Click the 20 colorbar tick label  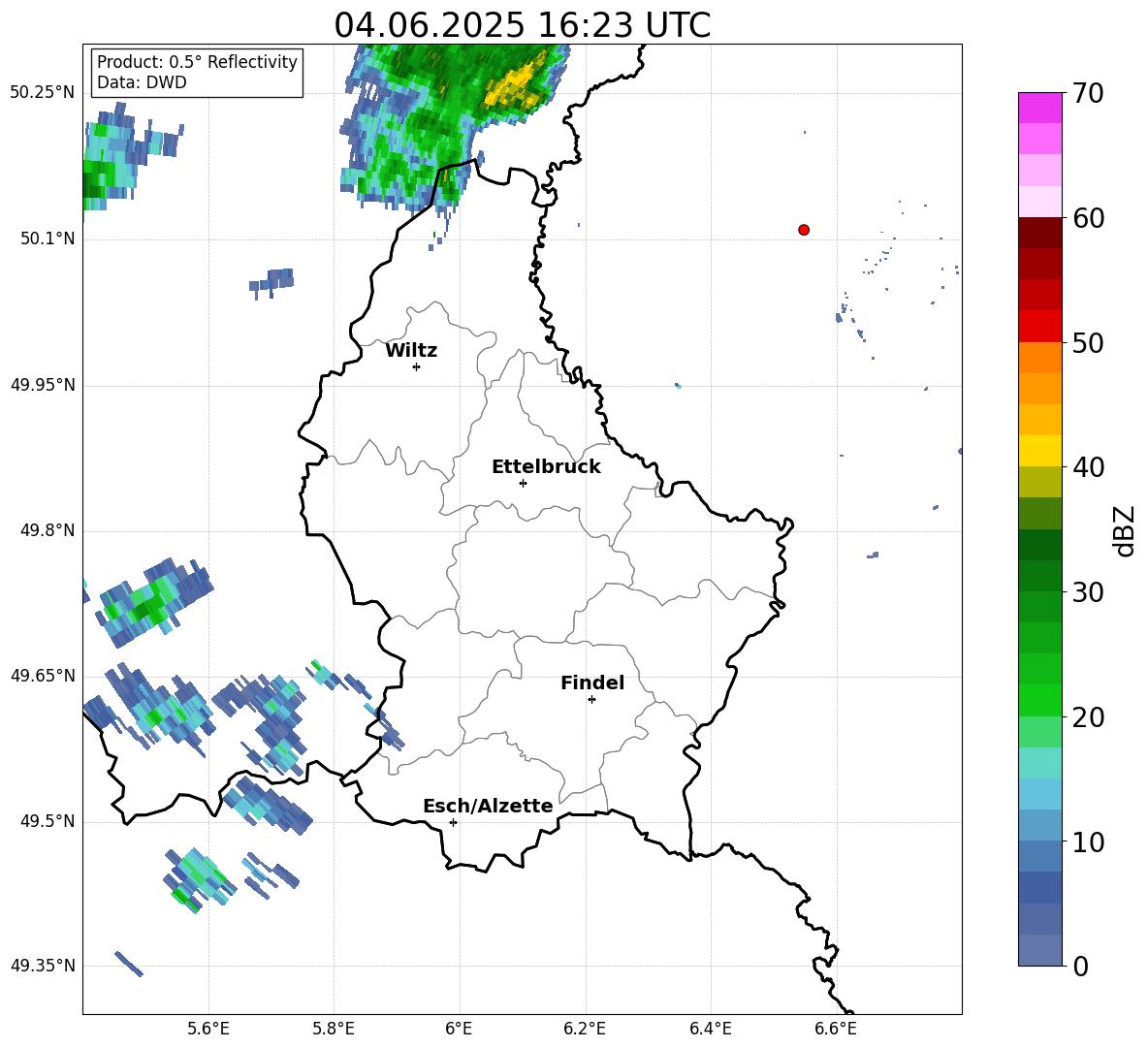[x=1088, y=717]
